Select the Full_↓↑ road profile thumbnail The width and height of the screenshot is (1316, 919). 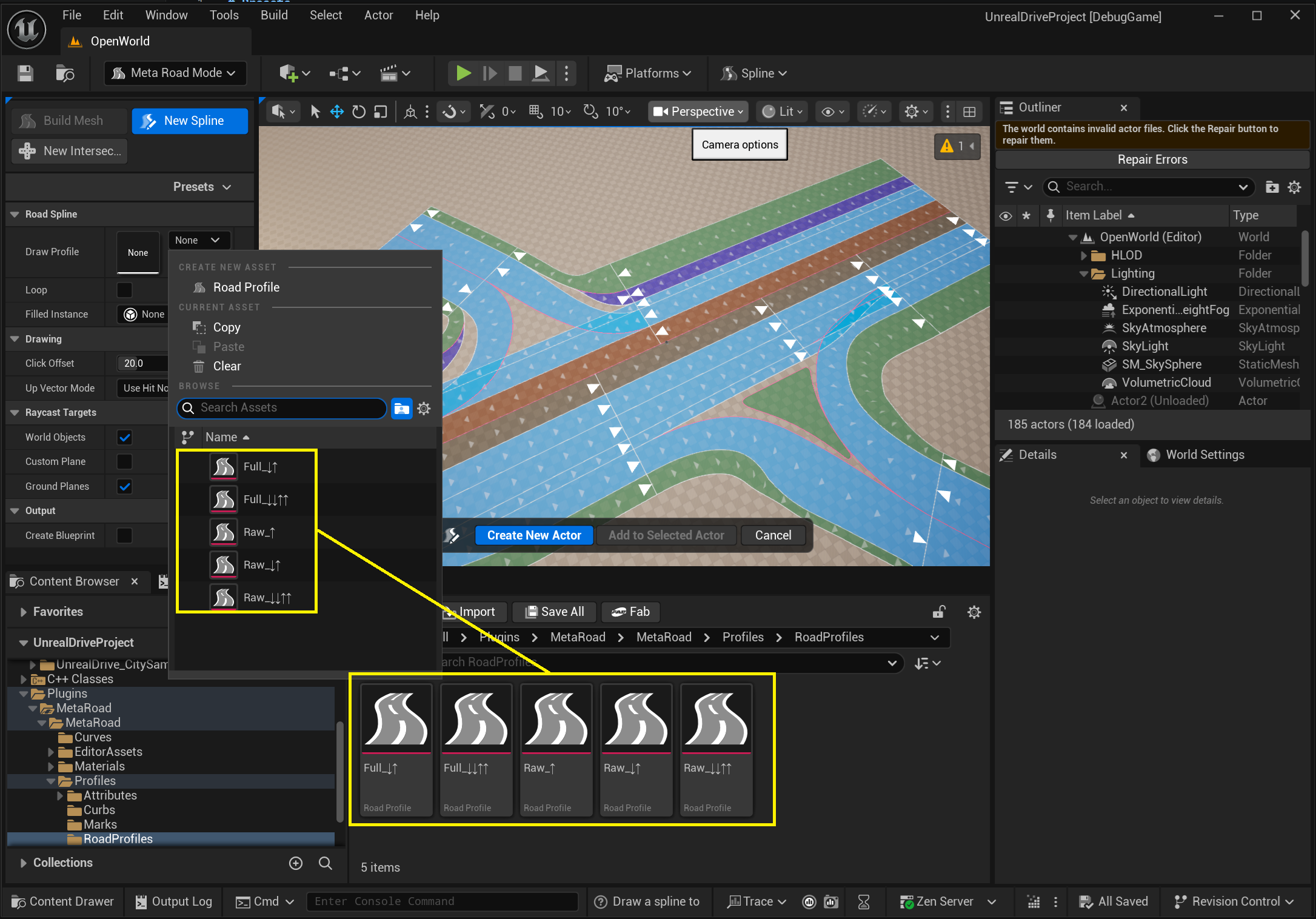click(x=396, y=750)
